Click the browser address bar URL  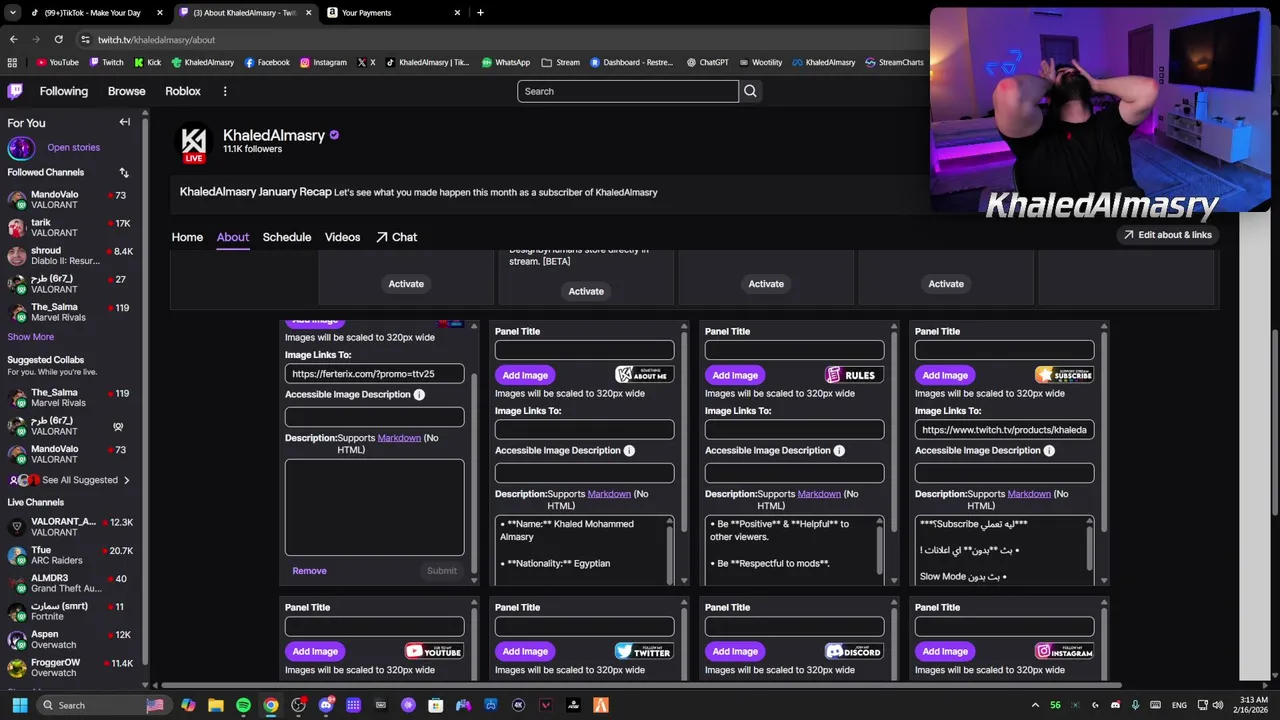click(x=156, y=40)
